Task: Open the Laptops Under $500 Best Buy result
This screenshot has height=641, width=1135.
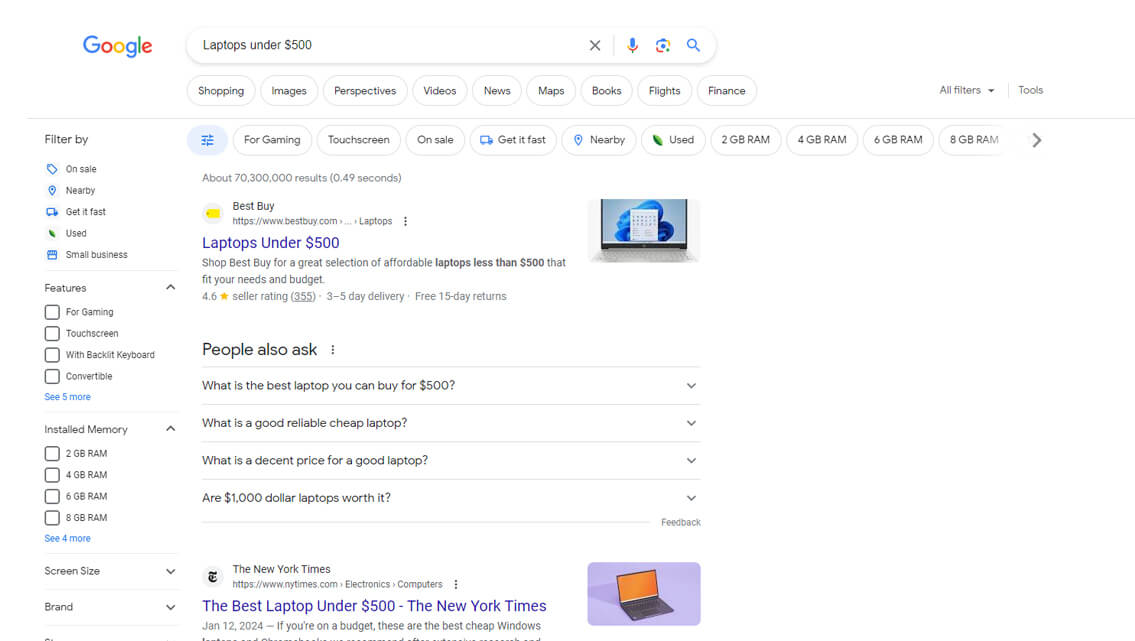Action: 270,242
